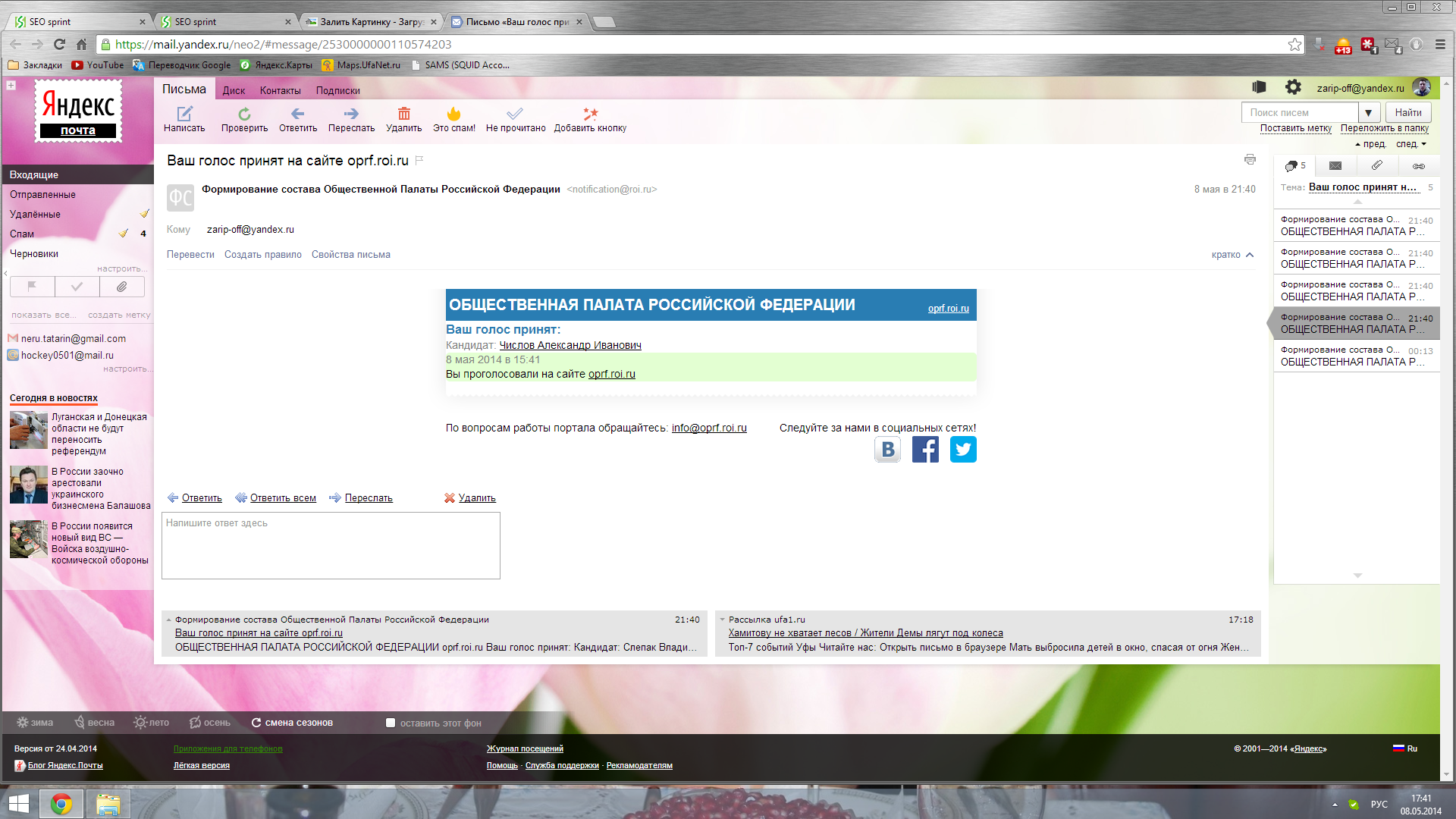Viewport: 1456px width, 819px height.
Task: Click the Delete (Удалить) trash icon
Action: point(403,114)
